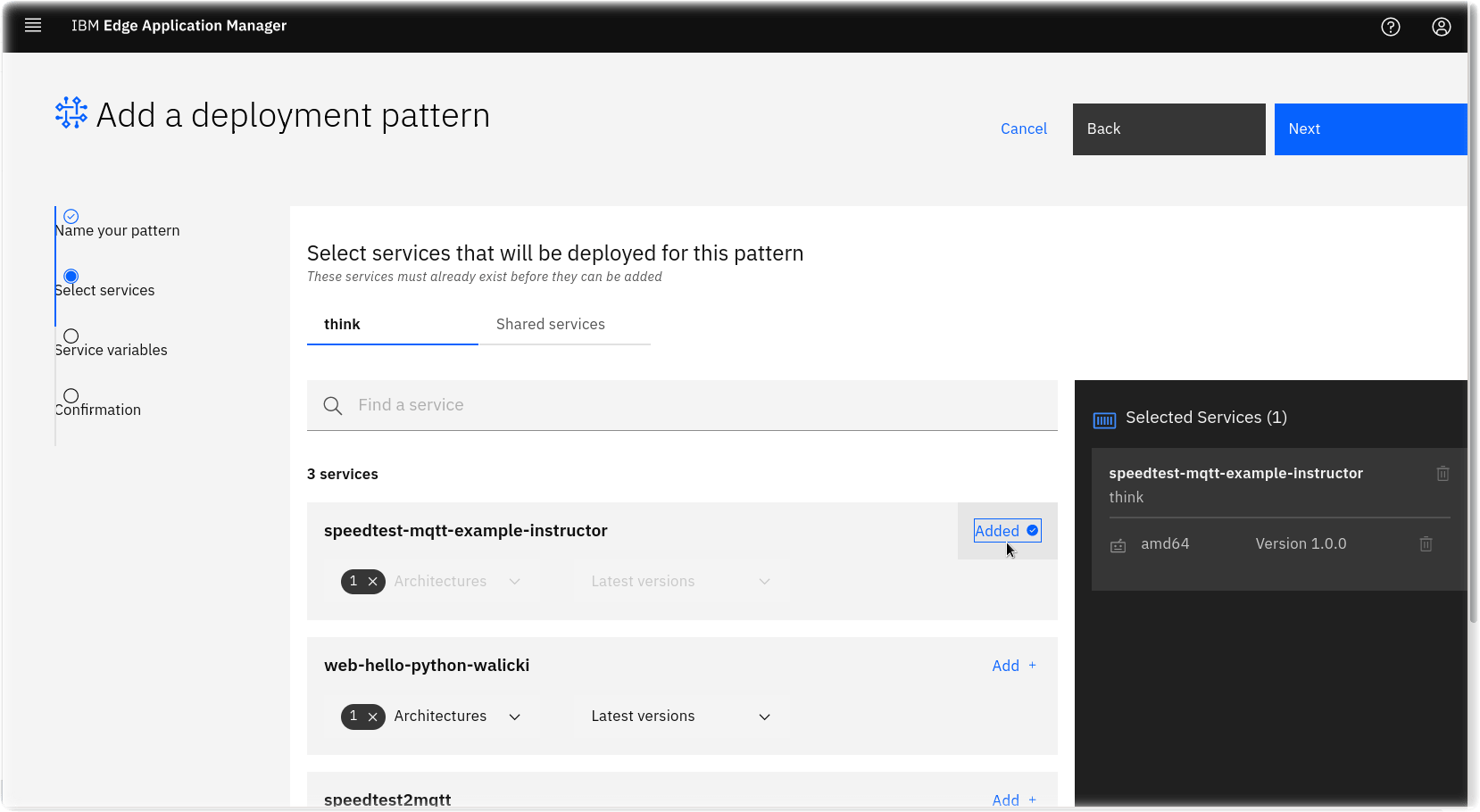
Task: Click the speedtest2mqtt service name
Action: click(x=387, y=800)
